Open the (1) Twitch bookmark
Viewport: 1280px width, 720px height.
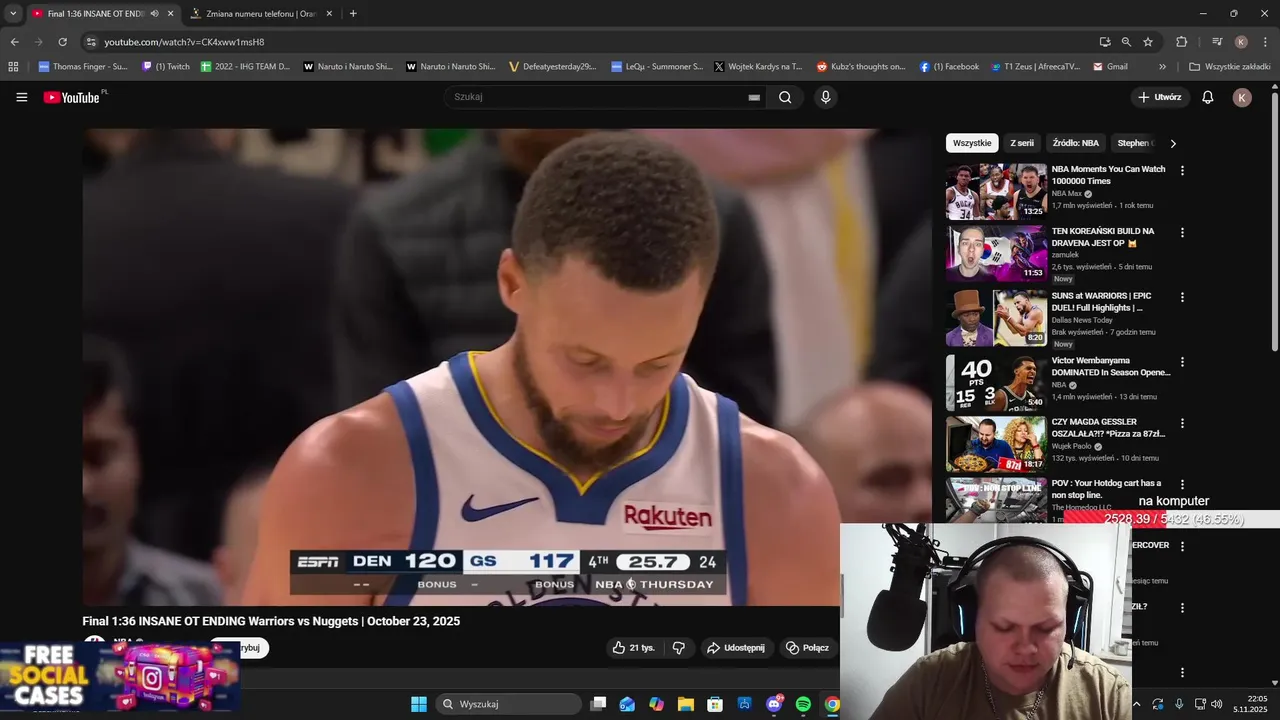[x=166, y=67]
